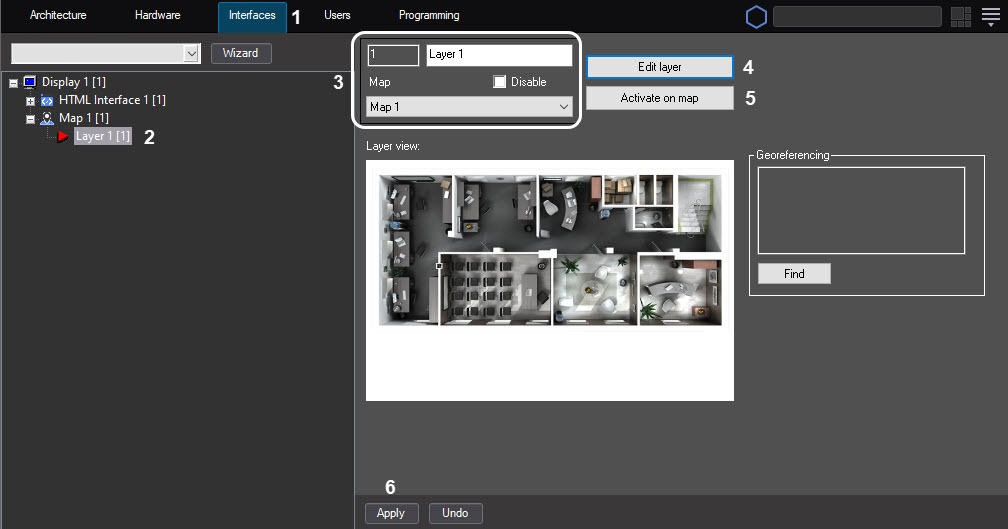The image size is (1008, 529).
Task: Click the Map 1 pin icon
Action: (x=46, y=118)
